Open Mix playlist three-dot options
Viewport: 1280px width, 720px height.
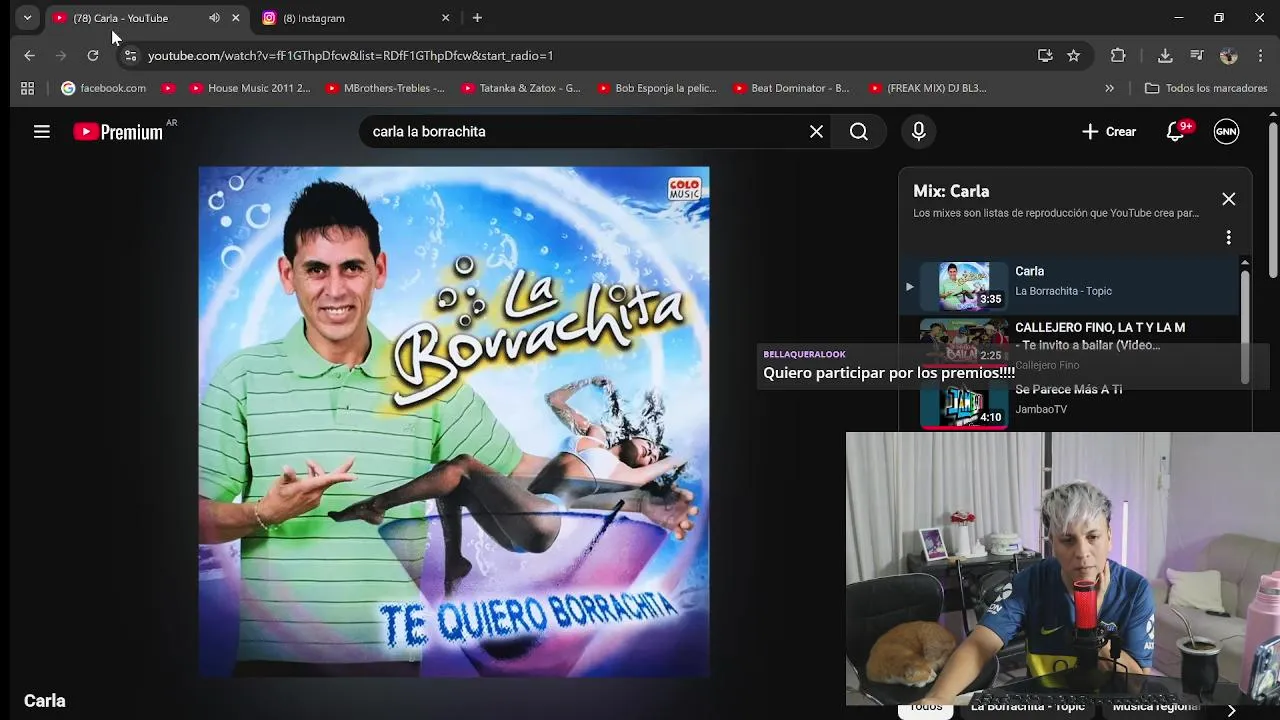[1228, 237]
